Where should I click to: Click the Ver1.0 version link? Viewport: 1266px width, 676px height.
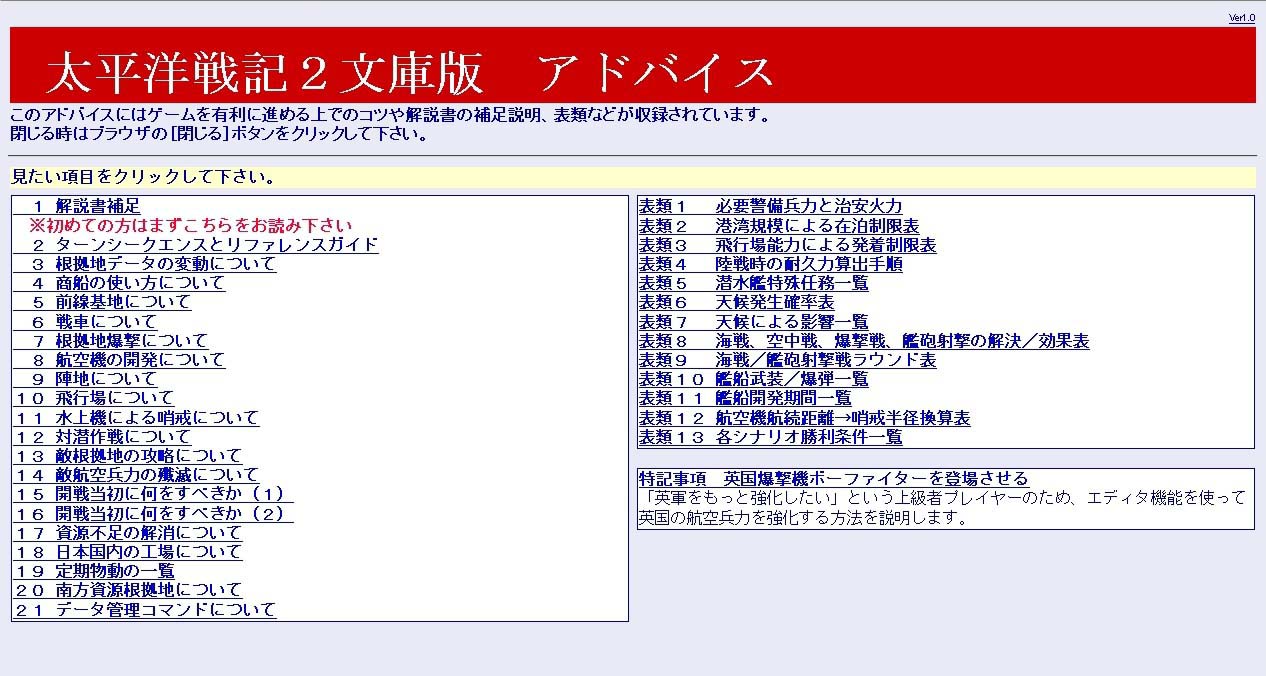coord(1241,18)
